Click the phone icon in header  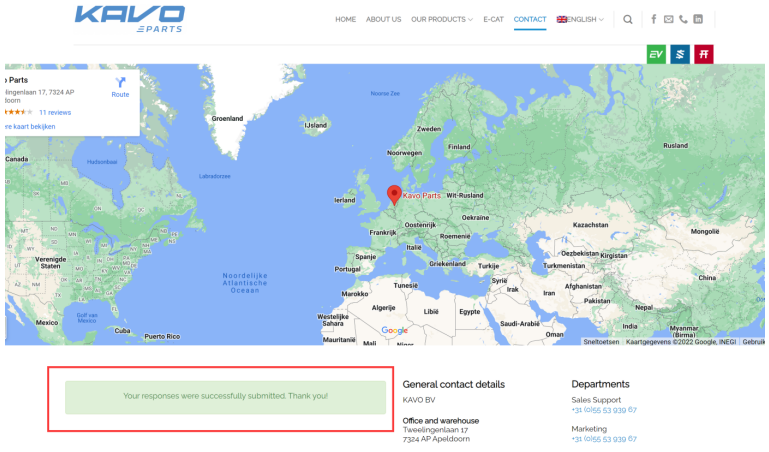(x=683, y=19)
